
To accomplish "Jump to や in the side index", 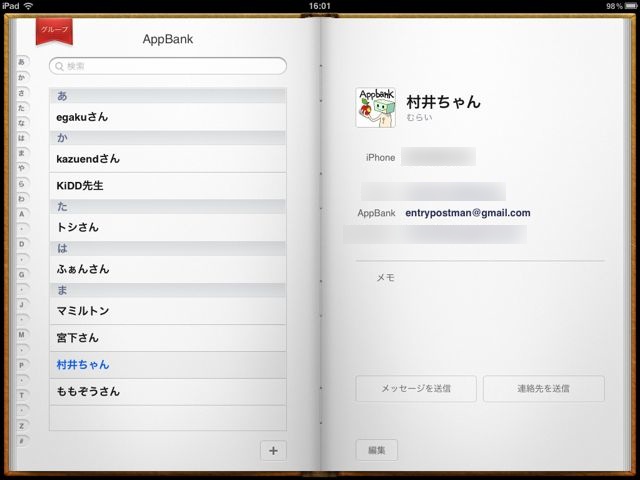I will 22,168.
